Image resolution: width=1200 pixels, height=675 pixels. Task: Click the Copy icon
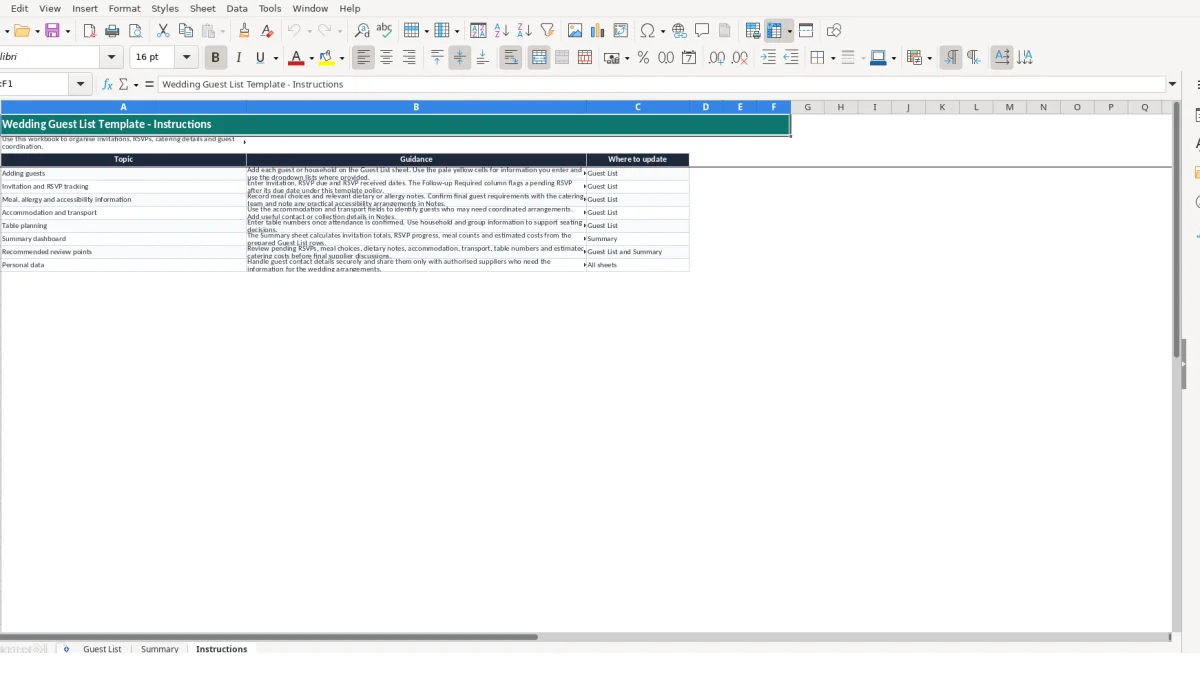point(185,31)
